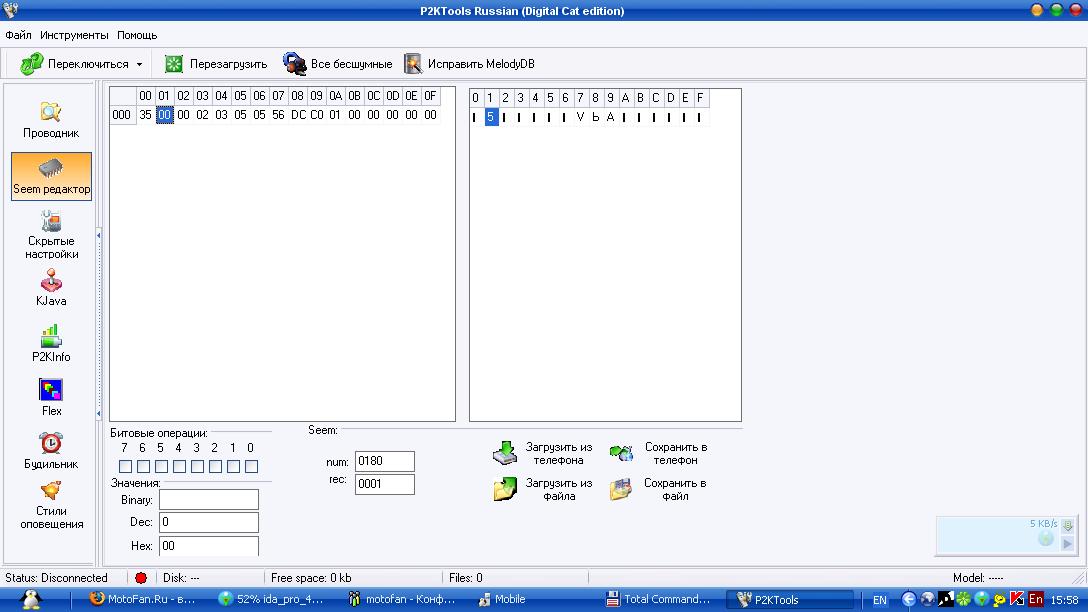Open the Переключиться dropdown arrow
This screenshot has height=612, width=1088.
coord(139,65)
